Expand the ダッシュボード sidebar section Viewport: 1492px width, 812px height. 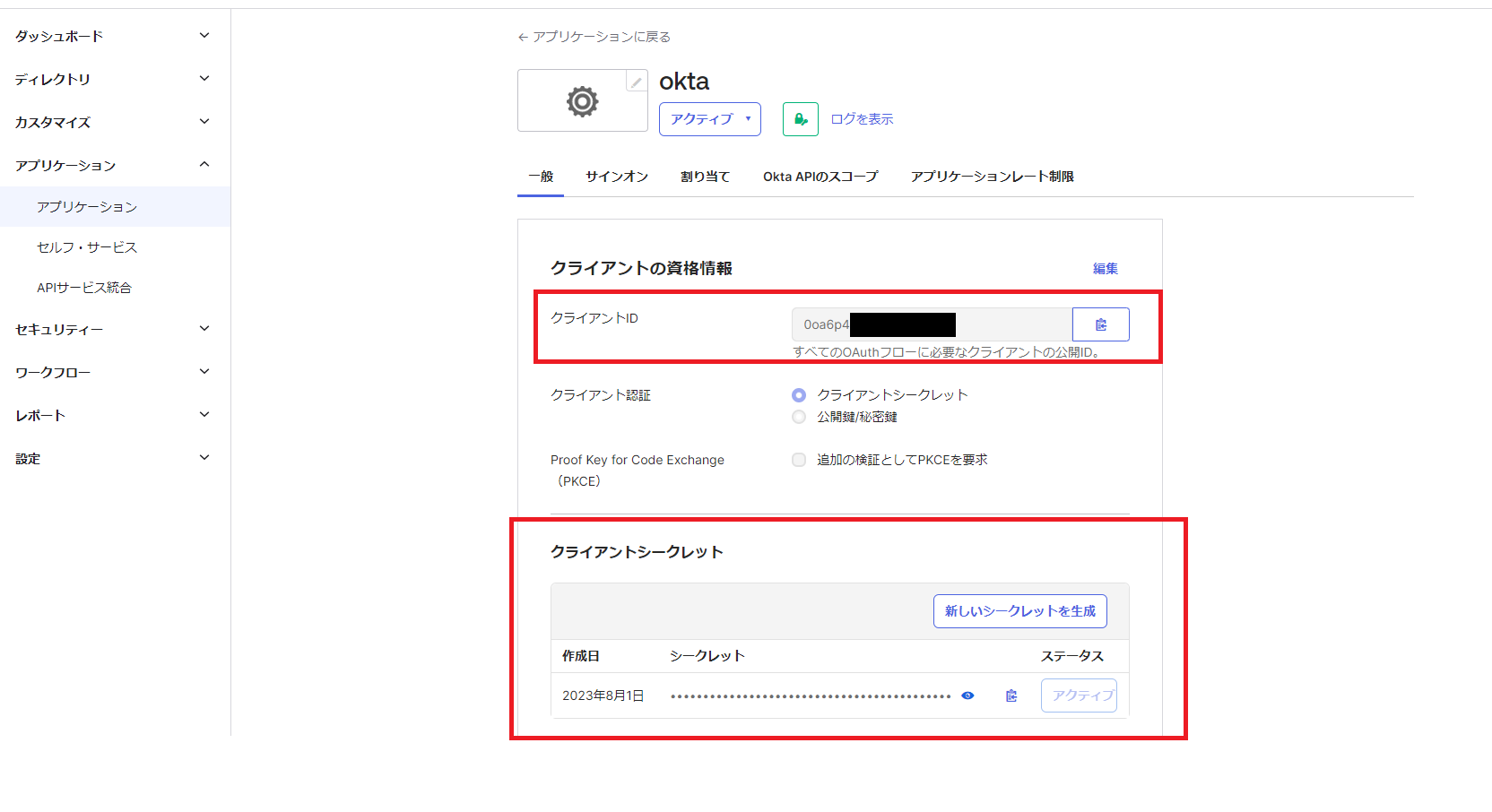115,36
